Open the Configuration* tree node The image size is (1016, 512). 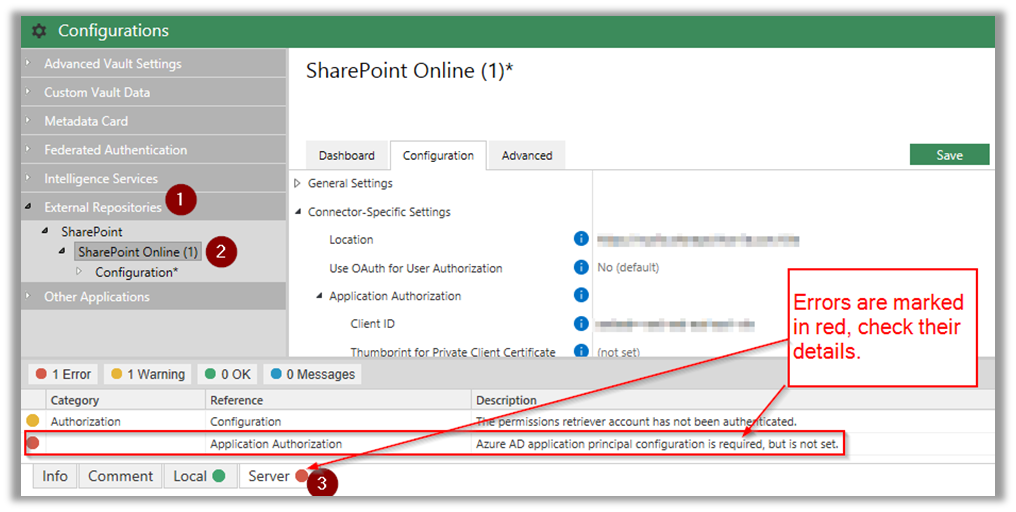coord(137,272)
